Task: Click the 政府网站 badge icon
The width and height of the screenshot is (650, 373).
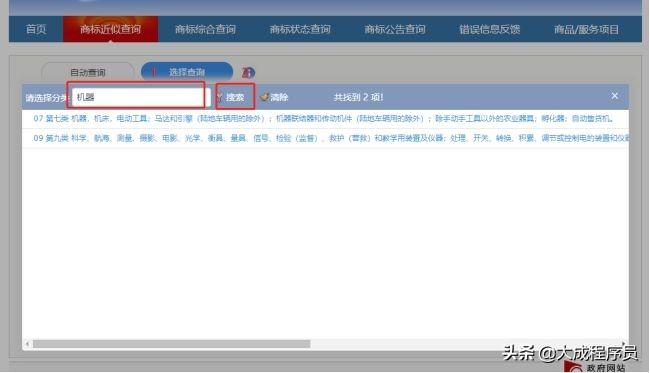Action: tap(574, 366)
